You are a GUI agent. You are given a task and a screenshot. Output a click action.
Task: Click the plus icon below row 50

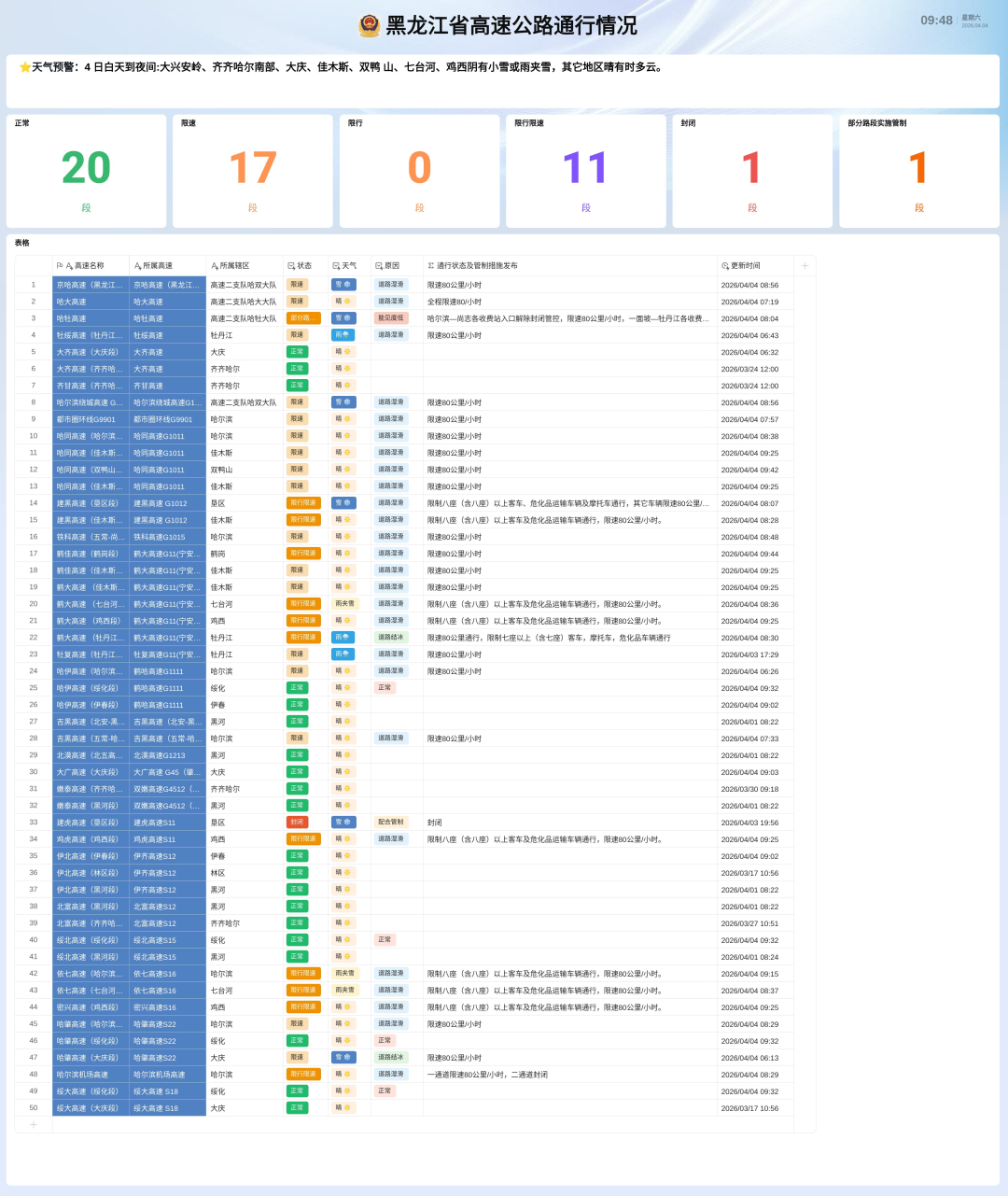pyautogui.click(x=34, y=1124)
